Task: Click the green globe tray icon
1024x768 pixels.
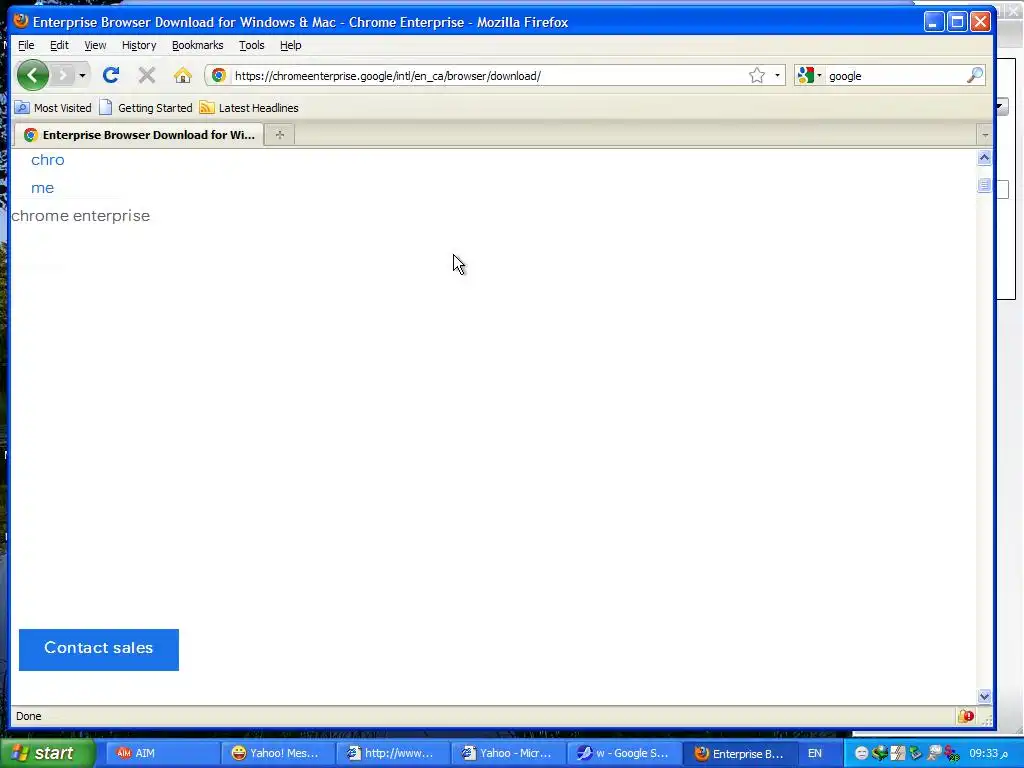Action: point(879,754)
